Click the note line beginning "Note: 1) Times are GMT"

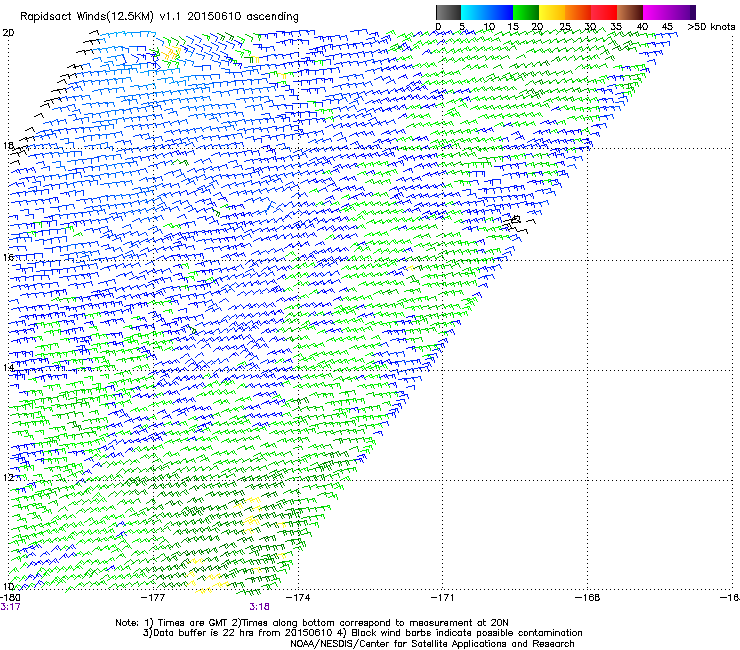(311, 623)
